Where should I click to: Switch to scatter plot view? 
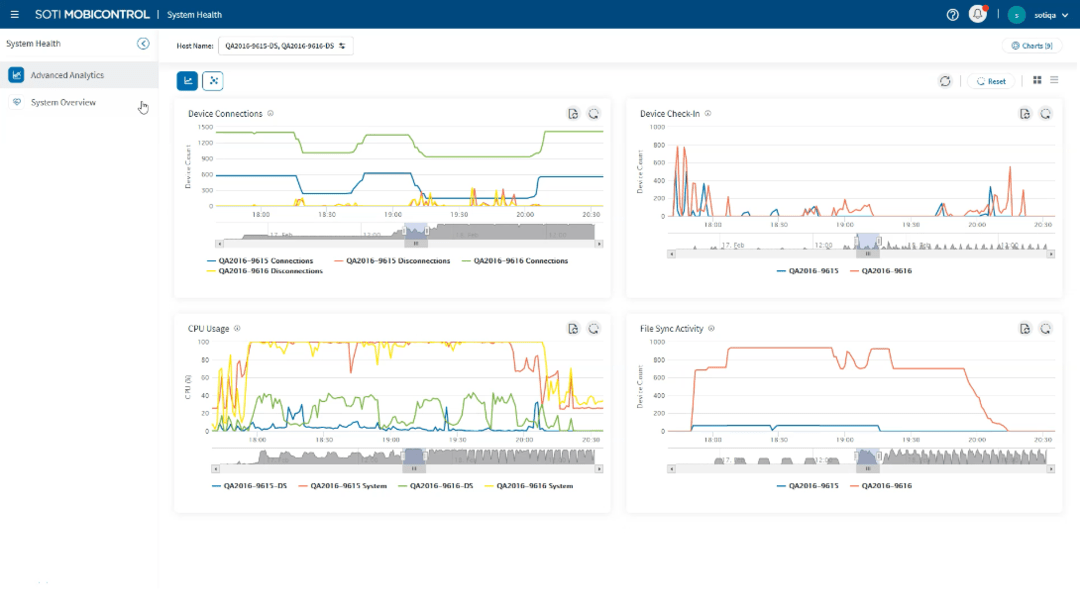tap(212, 81)
